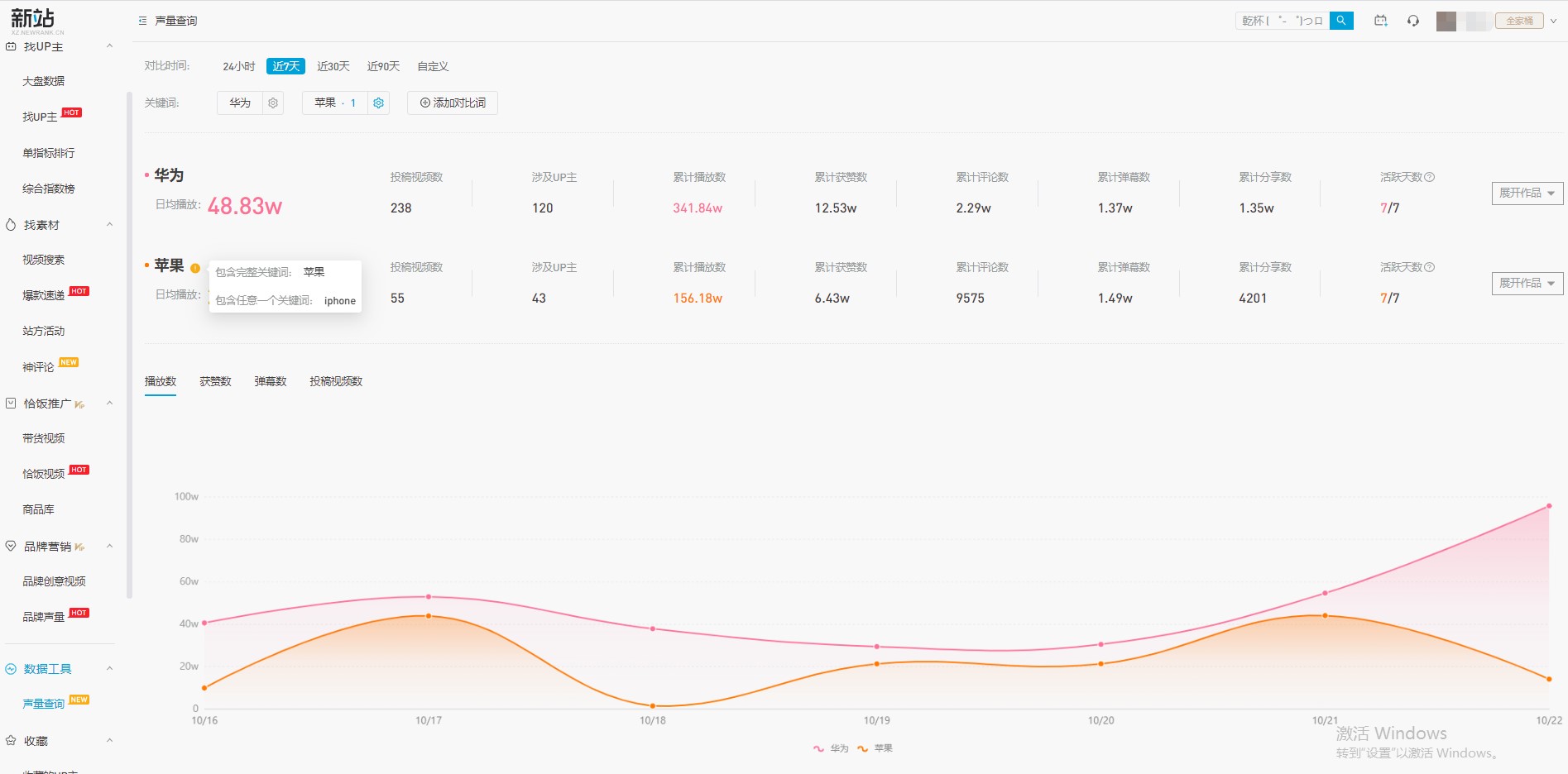1568x774 pixels.
Task: Open 大盘数据 in sidebar
Action: [x=44, y=81]
